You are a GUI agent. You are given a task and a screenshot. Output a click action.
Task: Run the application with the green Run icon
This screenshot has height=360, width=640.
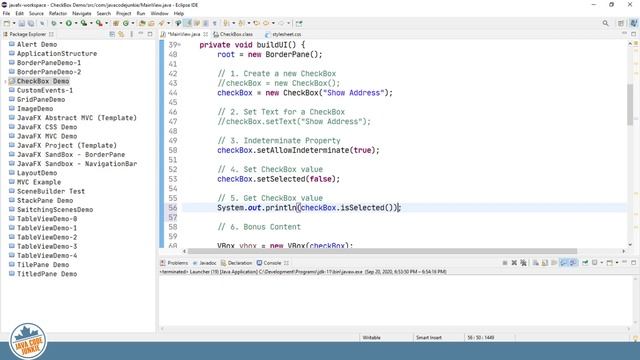pos(69,24)
